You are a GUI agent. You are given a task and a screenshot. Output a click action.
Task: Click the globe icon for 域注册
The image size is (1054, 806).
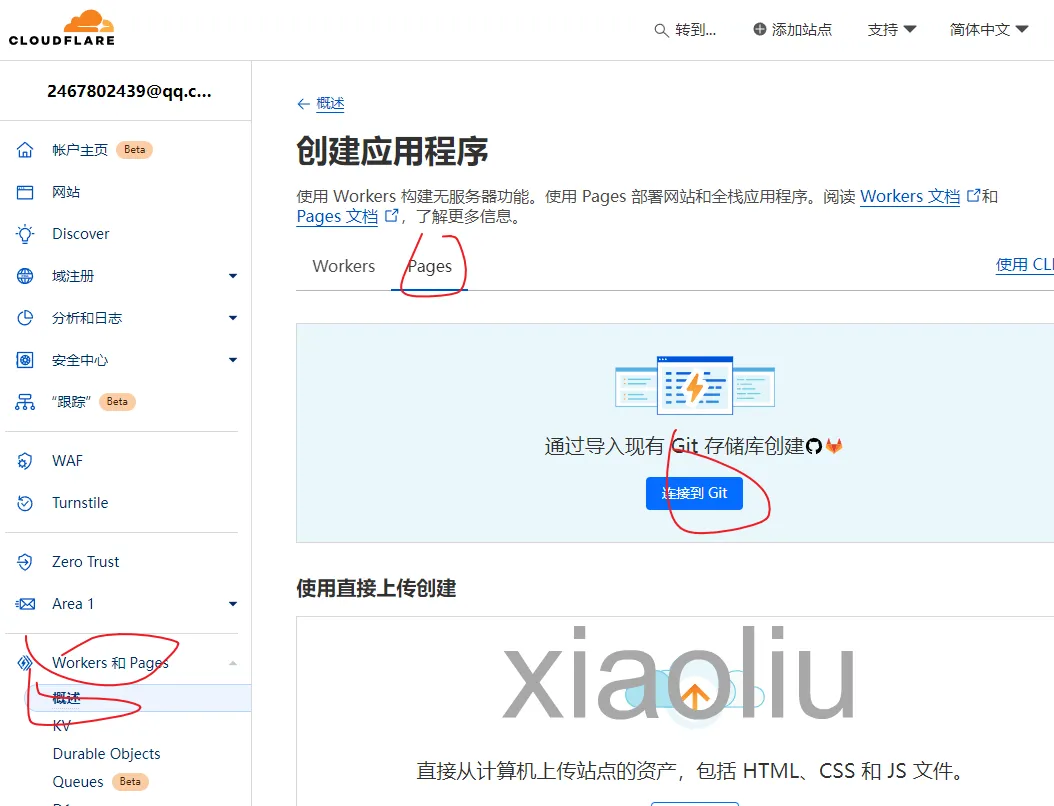[x=25, y=276]
